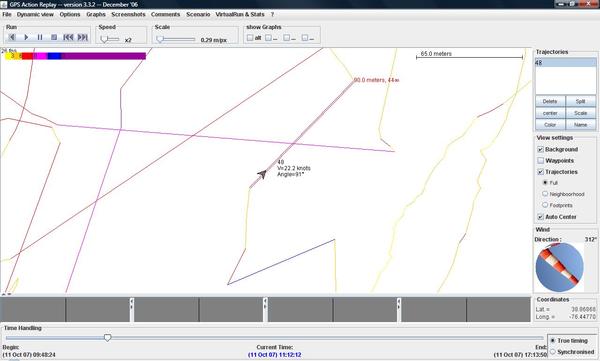The height and width of the screenshot is (361, 600).
Task: Fast forward to the end of the run
Action: (x=83, y=37)
